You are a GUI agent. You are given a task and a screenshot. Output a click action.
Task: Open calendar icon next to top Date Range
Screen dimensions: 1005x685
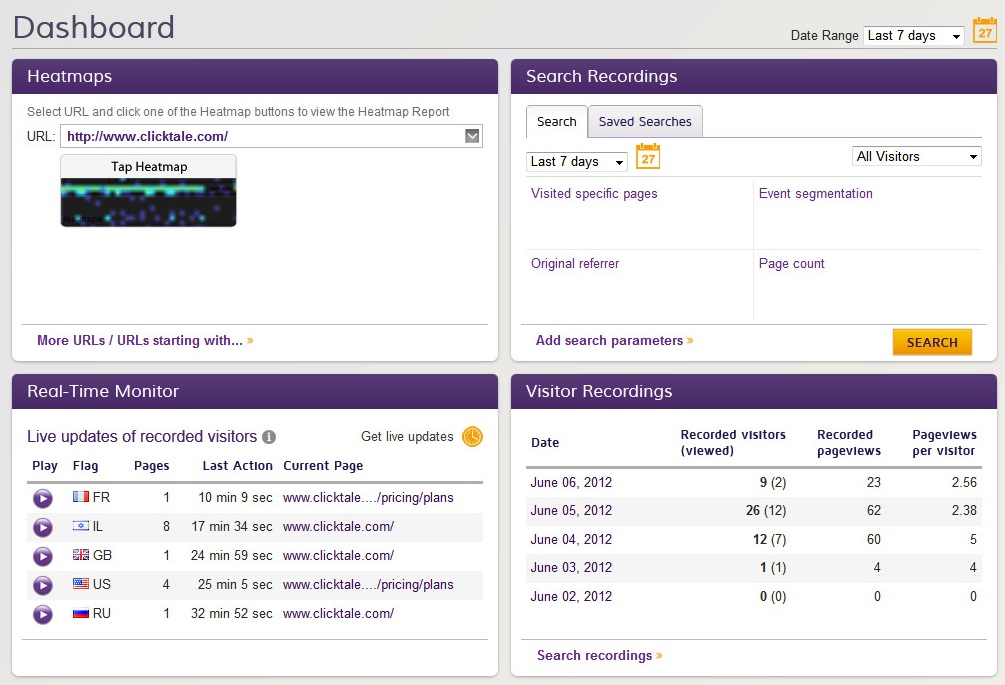(984, 31)
